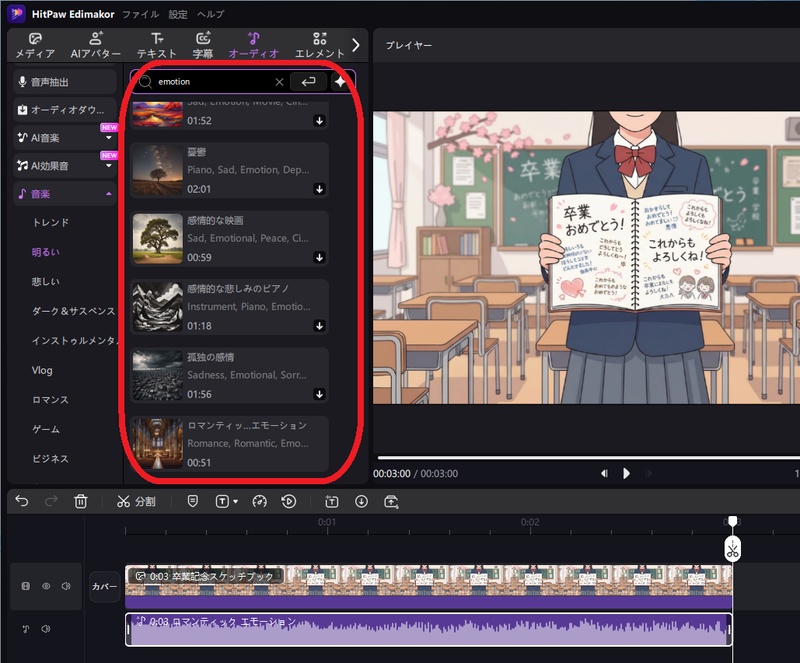Click the export icon in timeline toolbar
The image size is (800, 663).
coord(393,501)
